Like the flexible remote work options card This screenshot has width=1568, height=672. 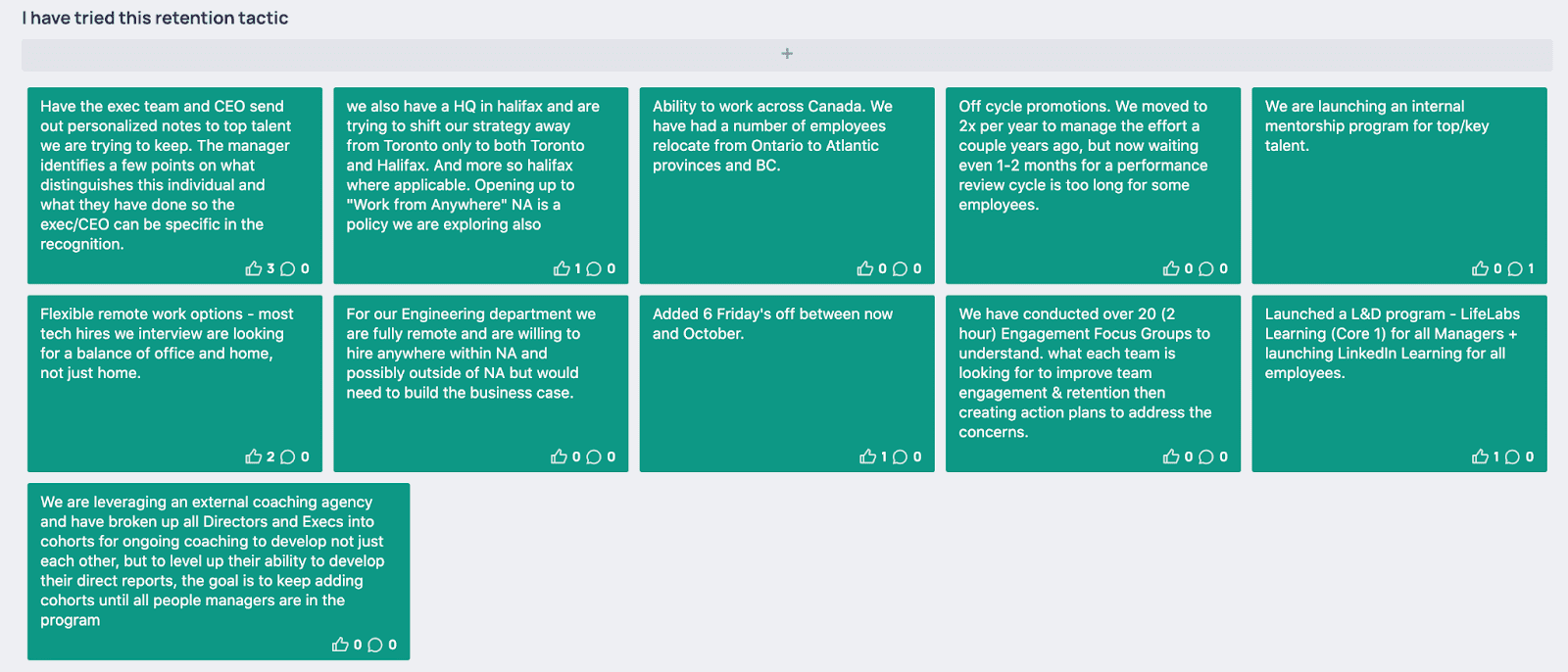[x=254, y=456]
